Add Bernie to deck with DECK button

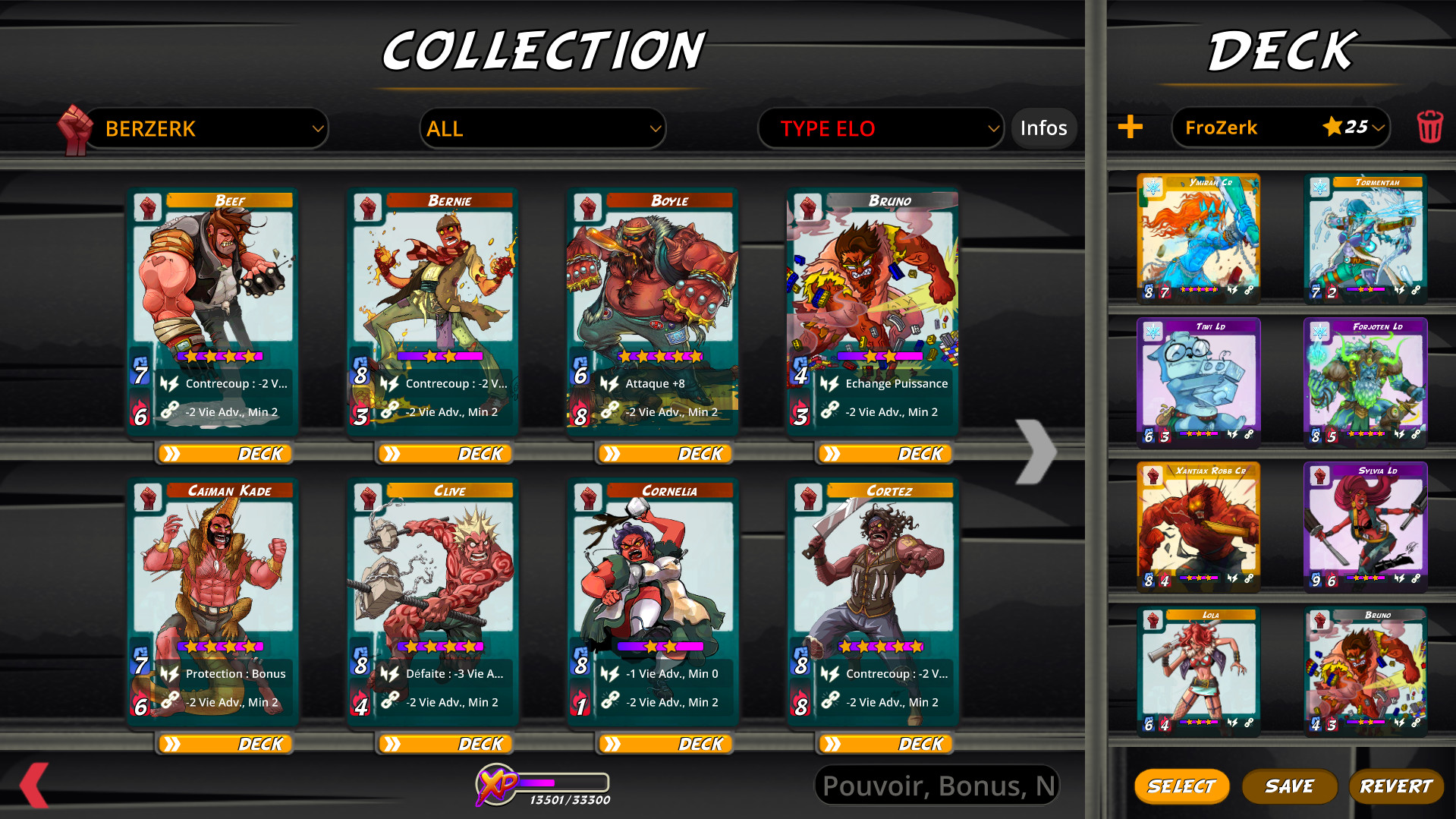point(445,454)
